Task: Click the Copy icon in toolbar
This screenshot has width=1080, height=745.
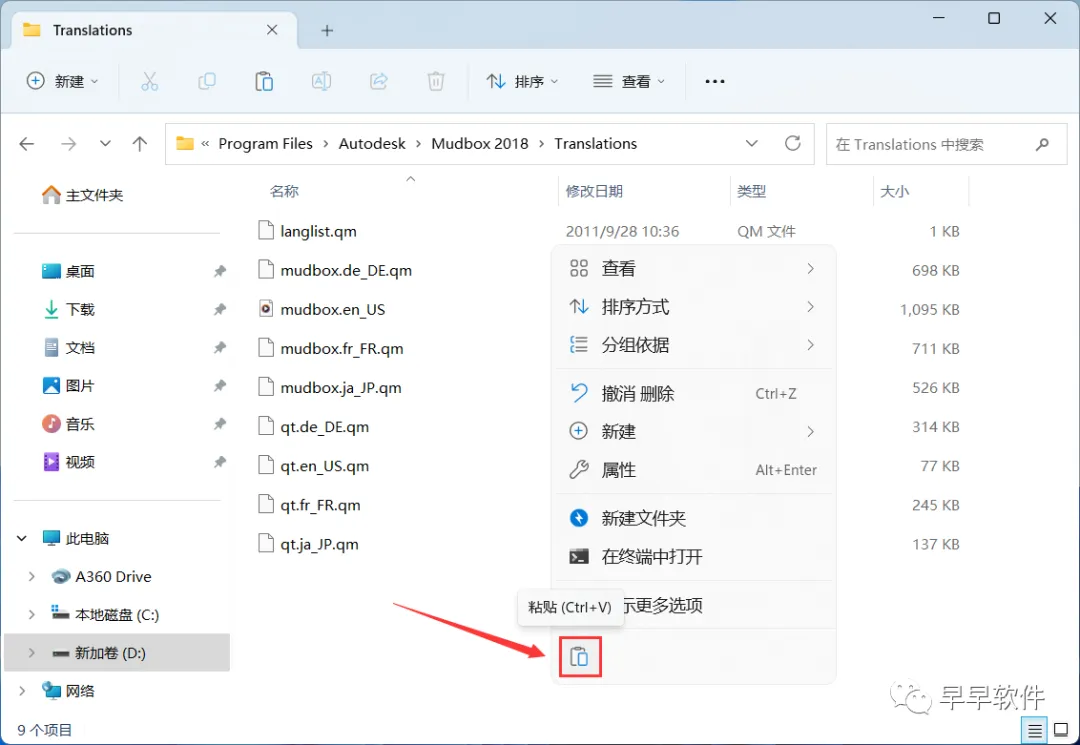Action: click(x=207, y=81)
